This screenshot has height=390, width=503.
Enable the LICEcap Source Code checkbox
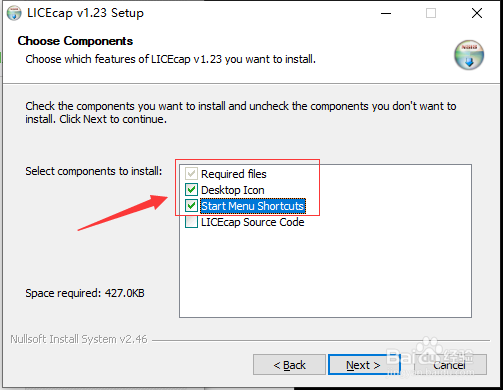coord(191,222)
